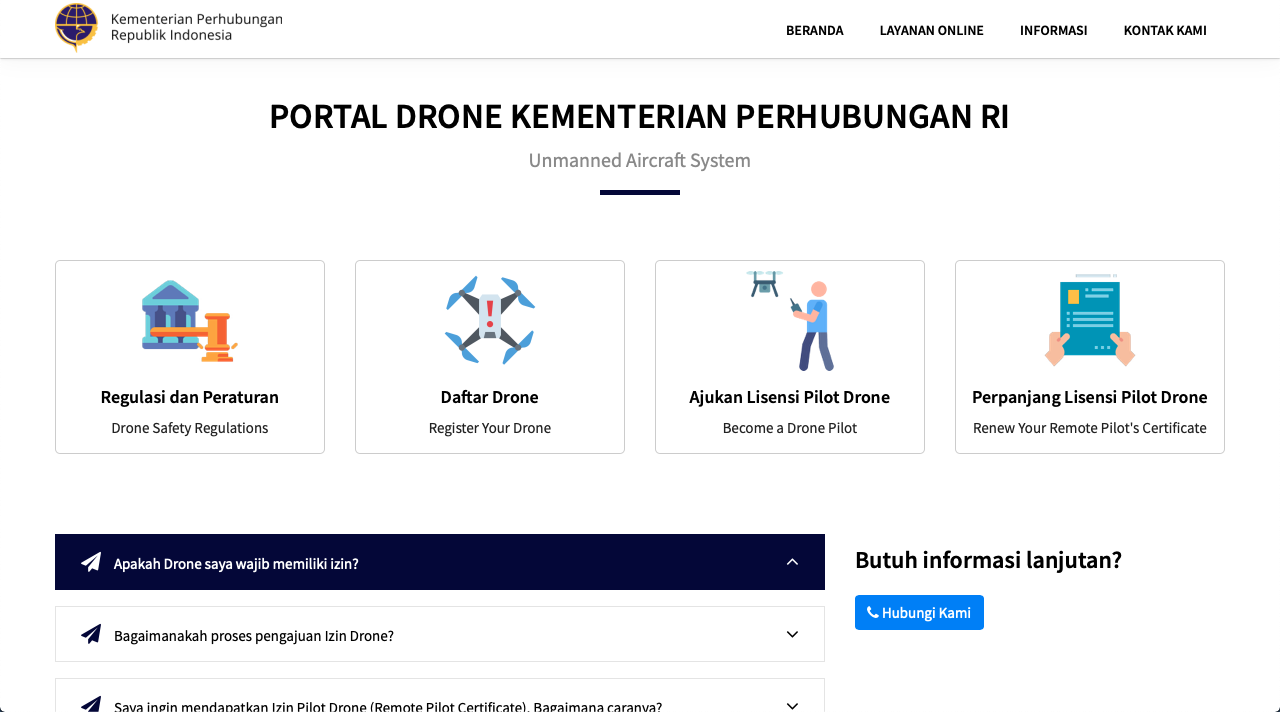Click the Kementerian Perhubungan logo emblem
This screenshot has width=1280, height=712.
77,27
